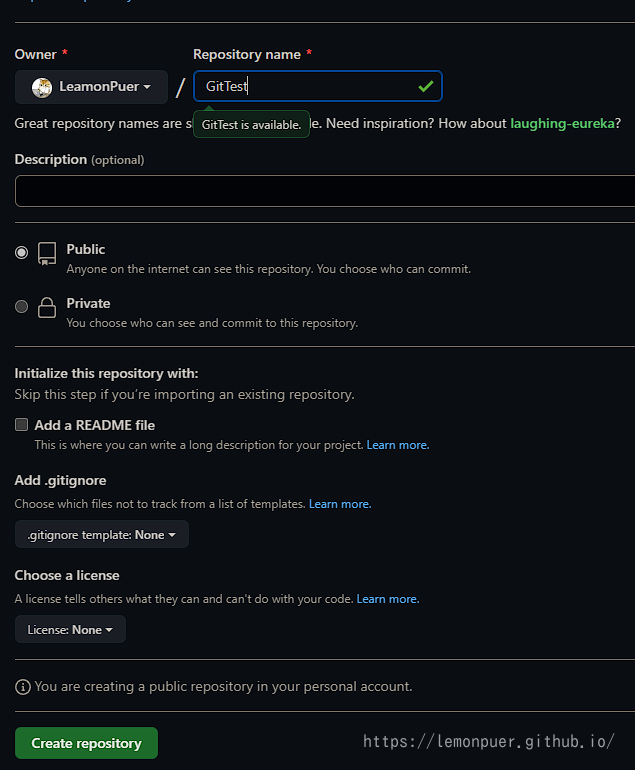This screenshot has height=770, width=635.
Task: Expand the .gitignore template dropdown
Action: tap(102, 534)
